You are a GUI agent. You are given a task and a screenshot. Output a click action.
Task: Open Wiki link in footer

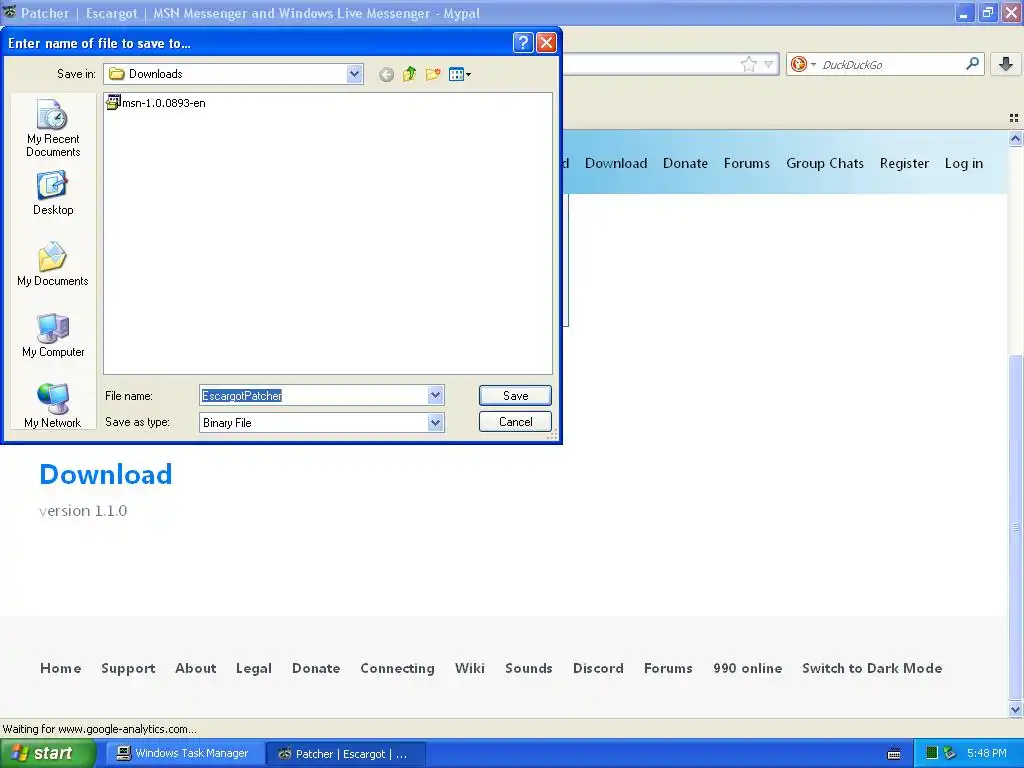click(x=470, y=668)
